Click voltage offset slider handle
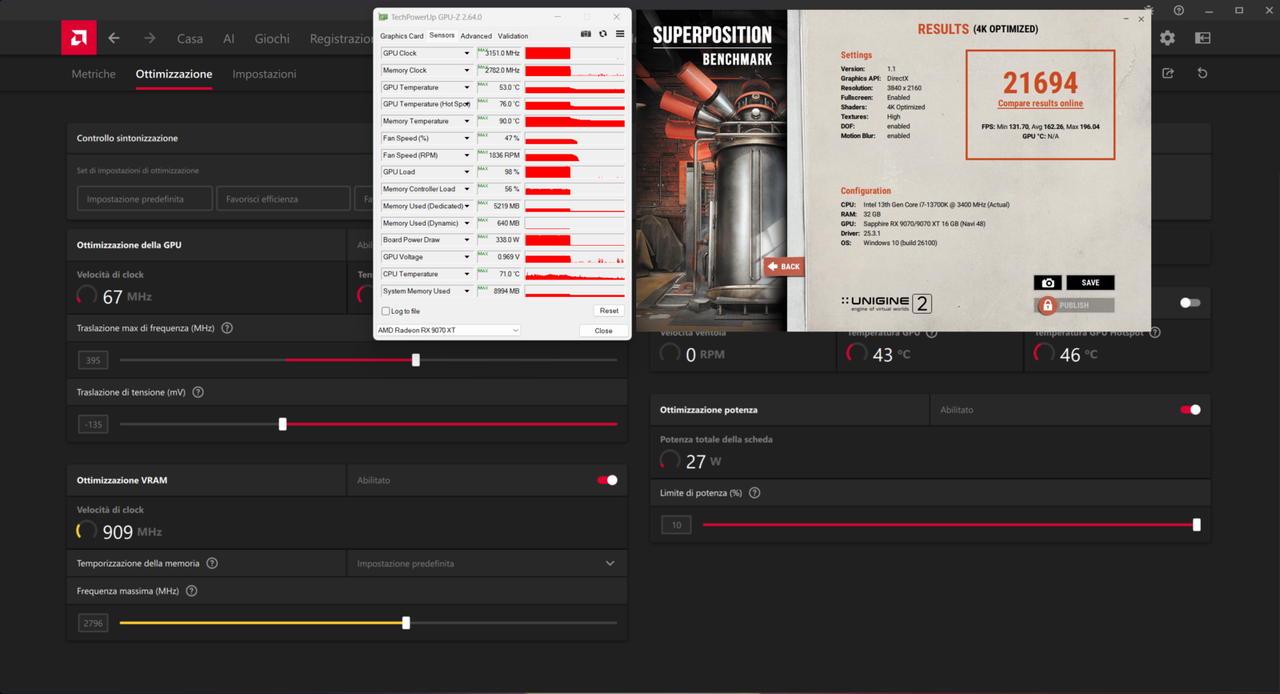This screenshot has height=694, width=1280. click(283, 424)
